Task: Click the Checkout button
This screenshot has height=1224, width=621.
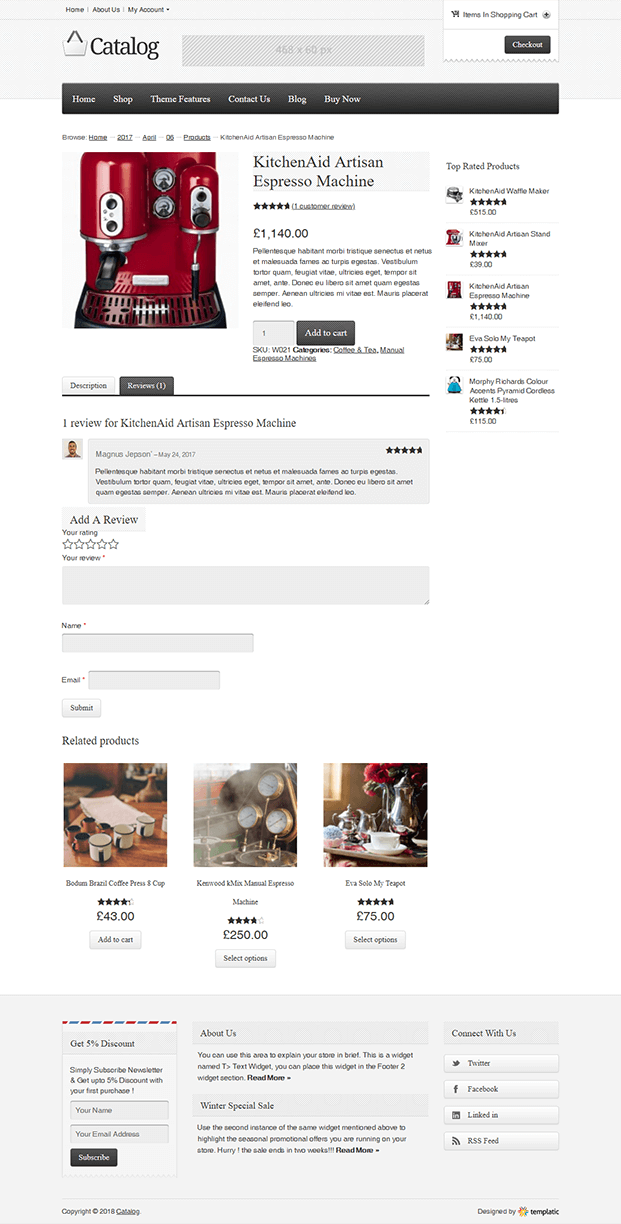Action: [527, 45]
